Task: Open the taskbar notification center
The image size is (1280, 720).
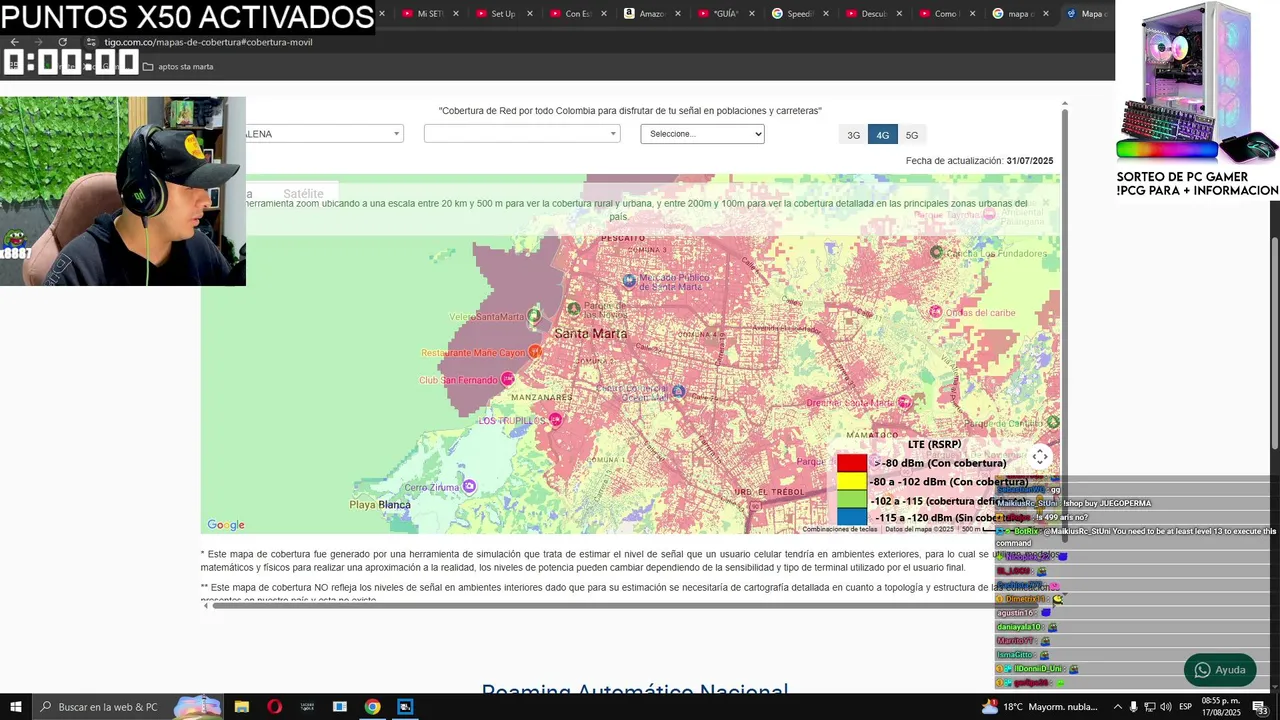Action: click(x=1260, y=707)
